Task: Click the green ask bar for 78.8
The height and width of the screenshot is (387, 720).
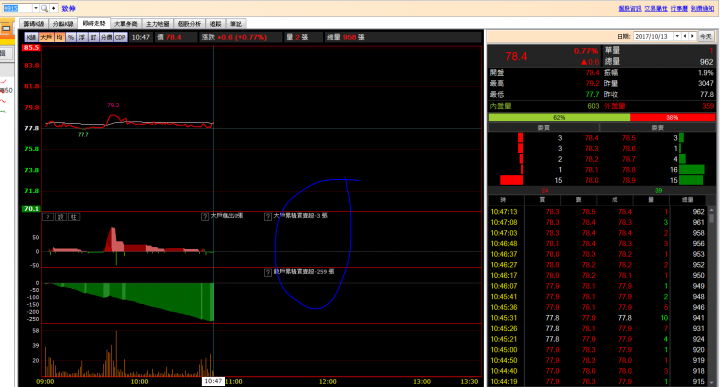Action: pyautogui.click(x=692, y=170)
